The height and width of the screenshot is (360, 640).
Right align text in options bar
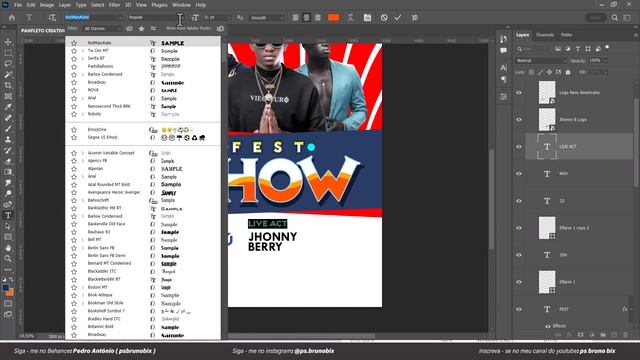click(x=318, y=18)
